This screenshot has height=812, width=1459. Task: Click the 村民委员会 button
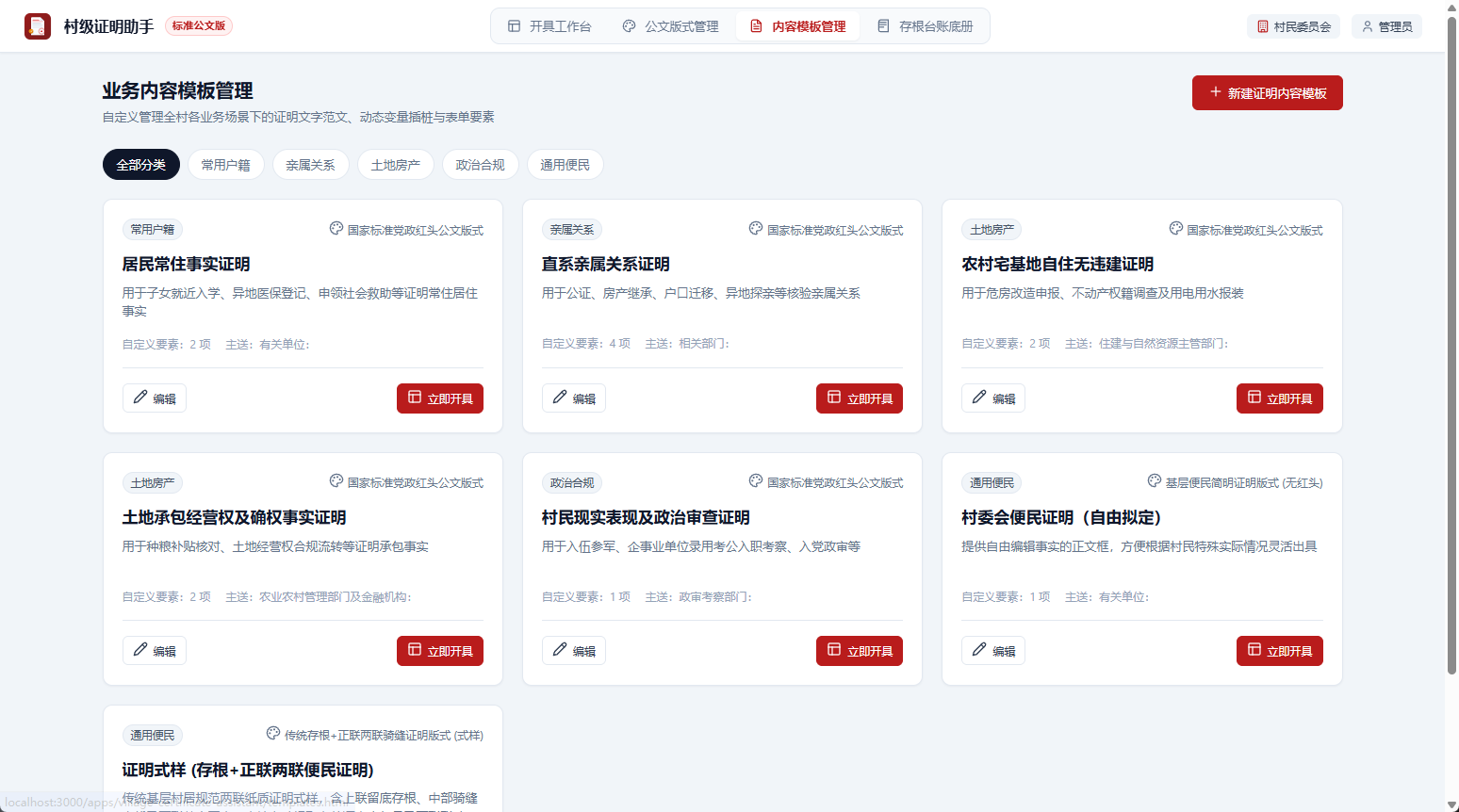click(1293, 26)
